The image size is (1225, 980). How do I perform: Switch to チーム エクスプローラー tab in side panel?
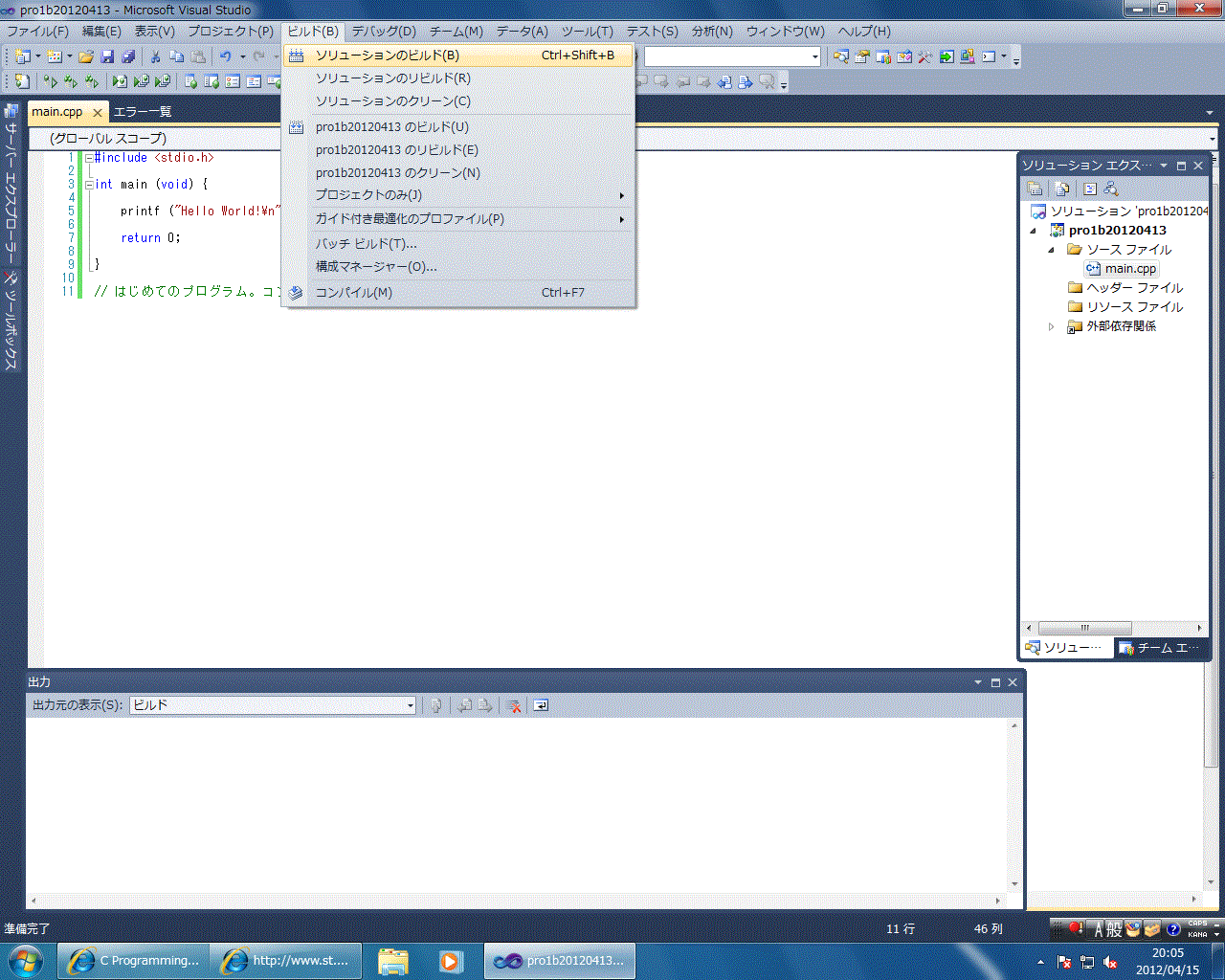click(1160, 648)
